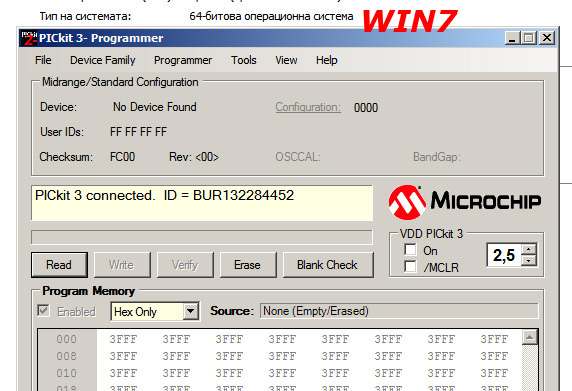Click the Write button
Image resolution: width=572 pixels, height=391 pixels.
(x=122, y=265)
